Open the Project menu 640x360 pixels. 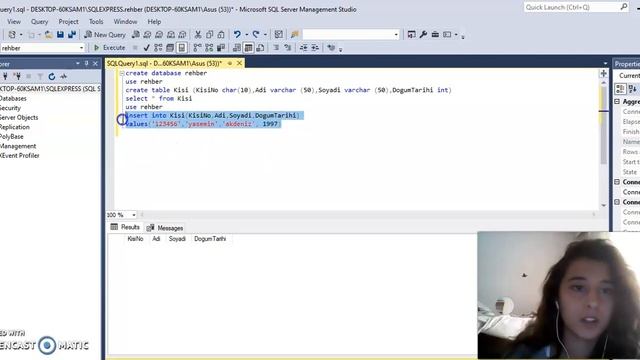coord(68,22)
